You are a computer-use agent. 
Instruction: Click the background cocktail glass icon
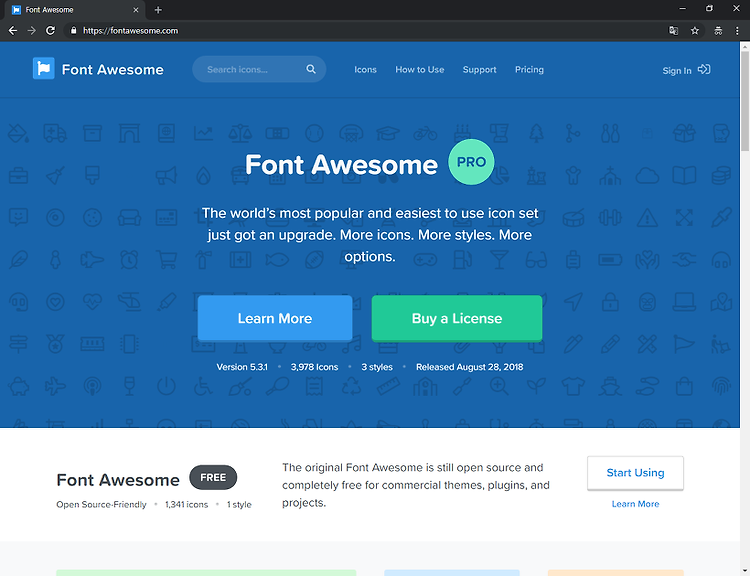pyautogui.click(x=499, y=260)
